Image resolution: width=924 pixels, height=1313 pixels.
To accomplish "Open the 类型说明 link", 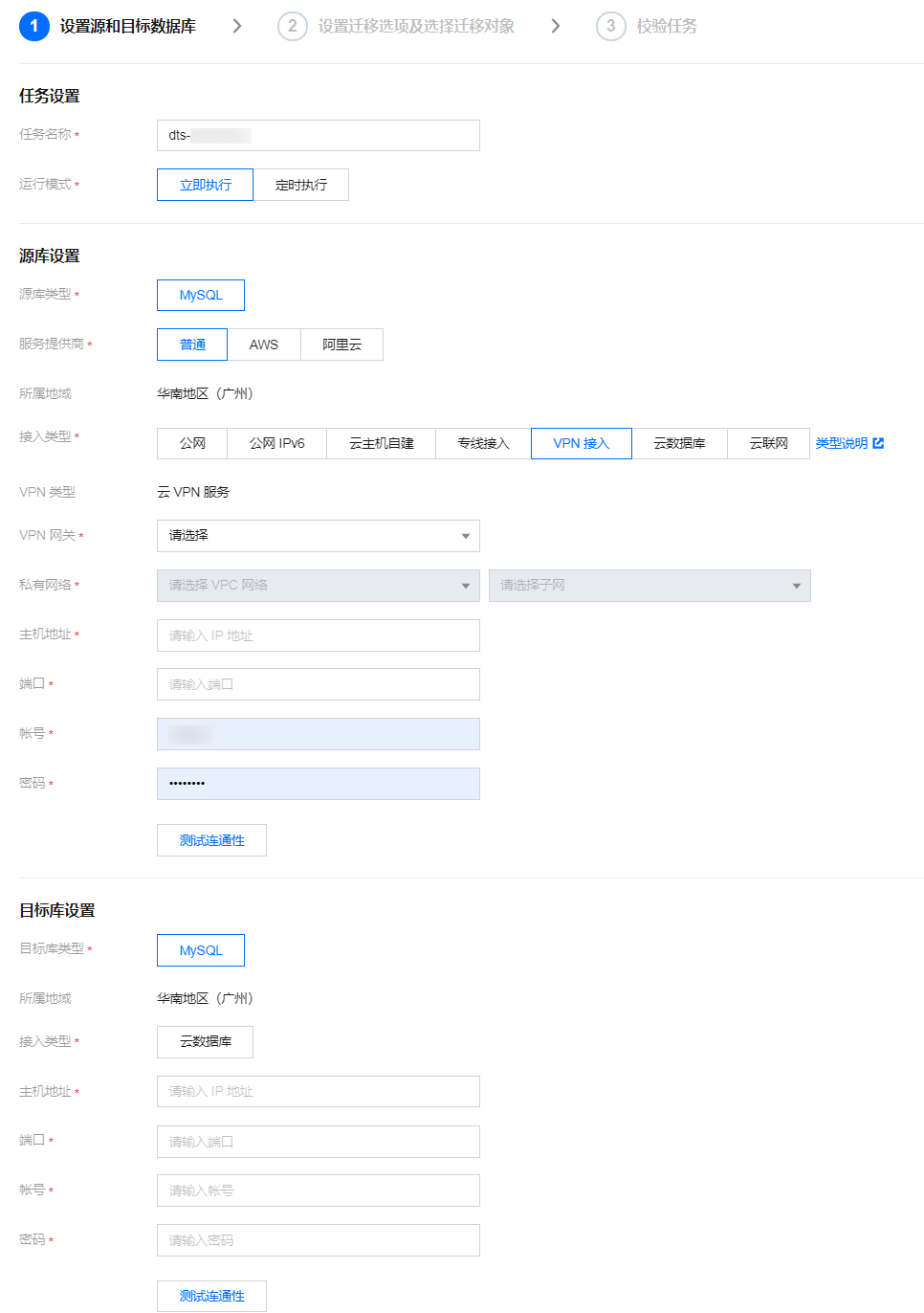I will tap(842, 443).
